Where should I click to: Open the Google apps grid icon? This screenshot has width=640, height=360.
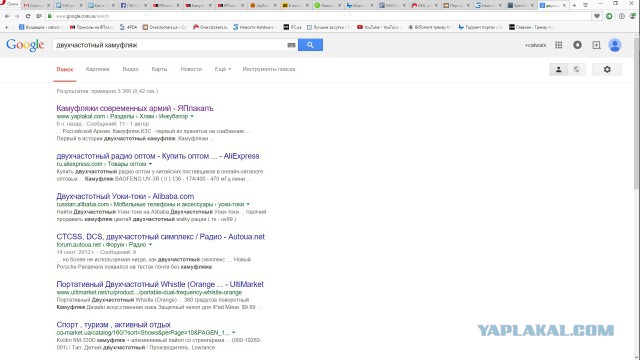coord(559,45)
